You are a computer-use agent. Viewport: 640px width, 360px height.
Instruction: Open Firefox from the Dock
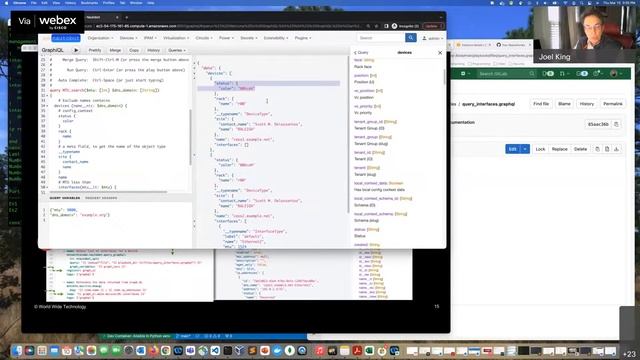point(153,351)
